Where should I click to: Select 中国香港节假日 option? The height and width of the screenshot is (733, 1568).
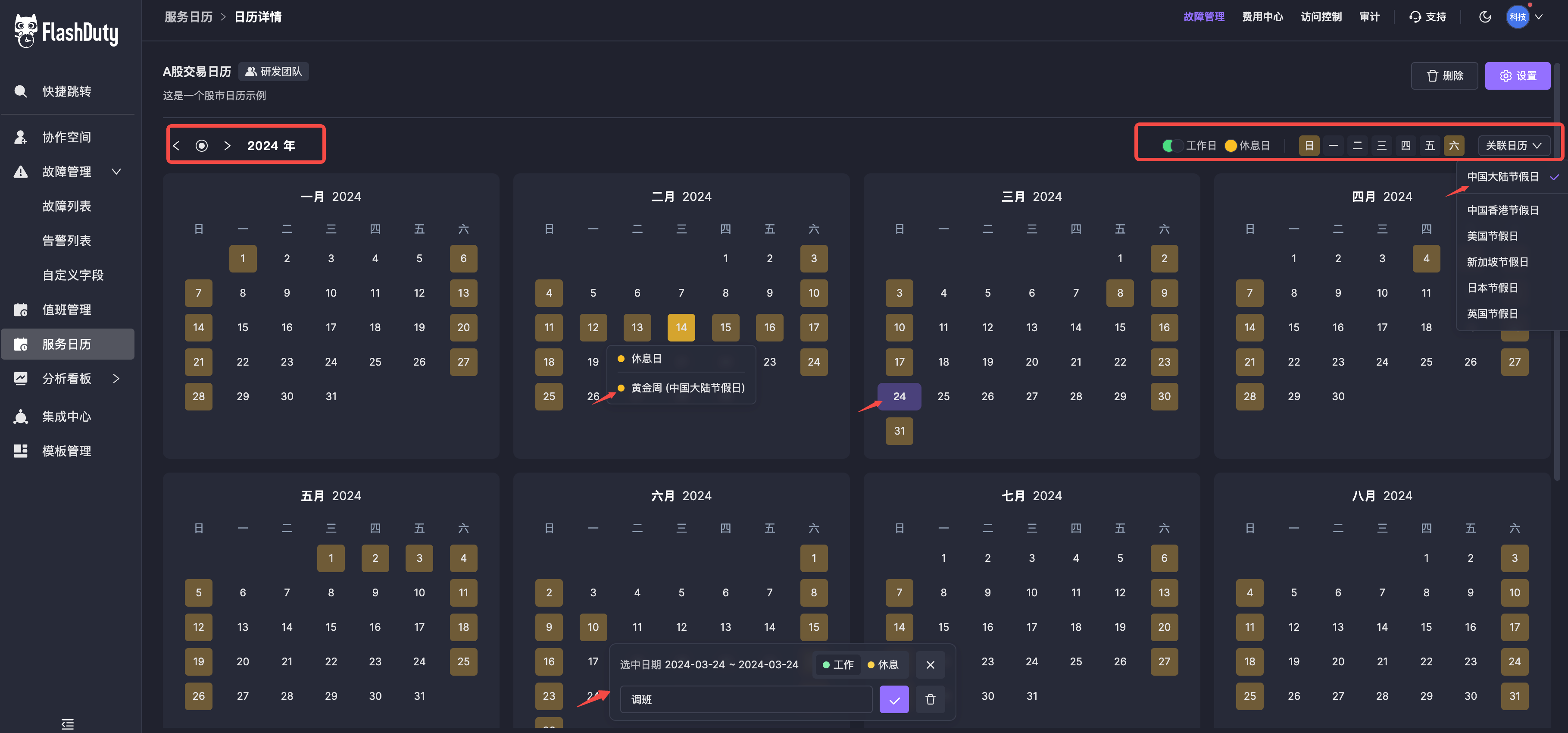tap(1512, 211)
